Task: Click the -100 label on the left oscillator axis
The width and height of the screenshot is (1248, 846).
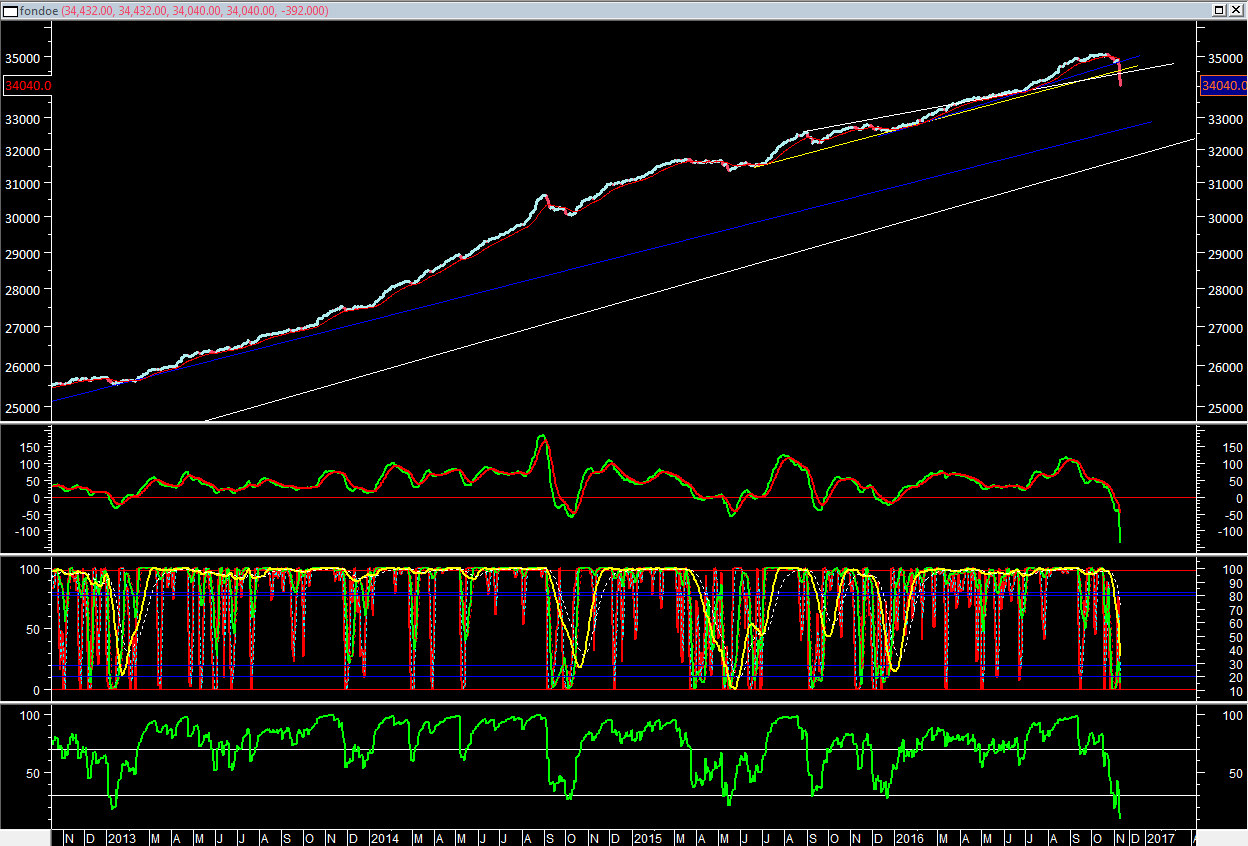Action: [x=27, y=531]
